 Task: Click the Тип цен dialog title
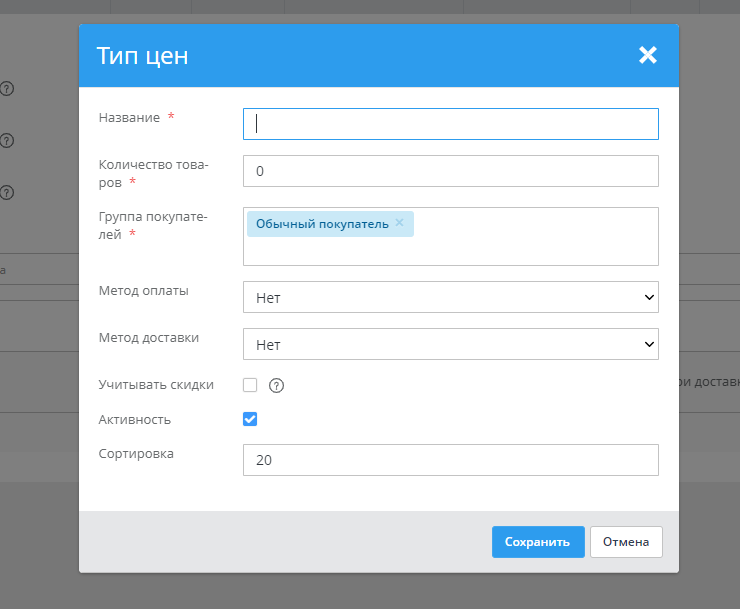[x=142, y=56]
